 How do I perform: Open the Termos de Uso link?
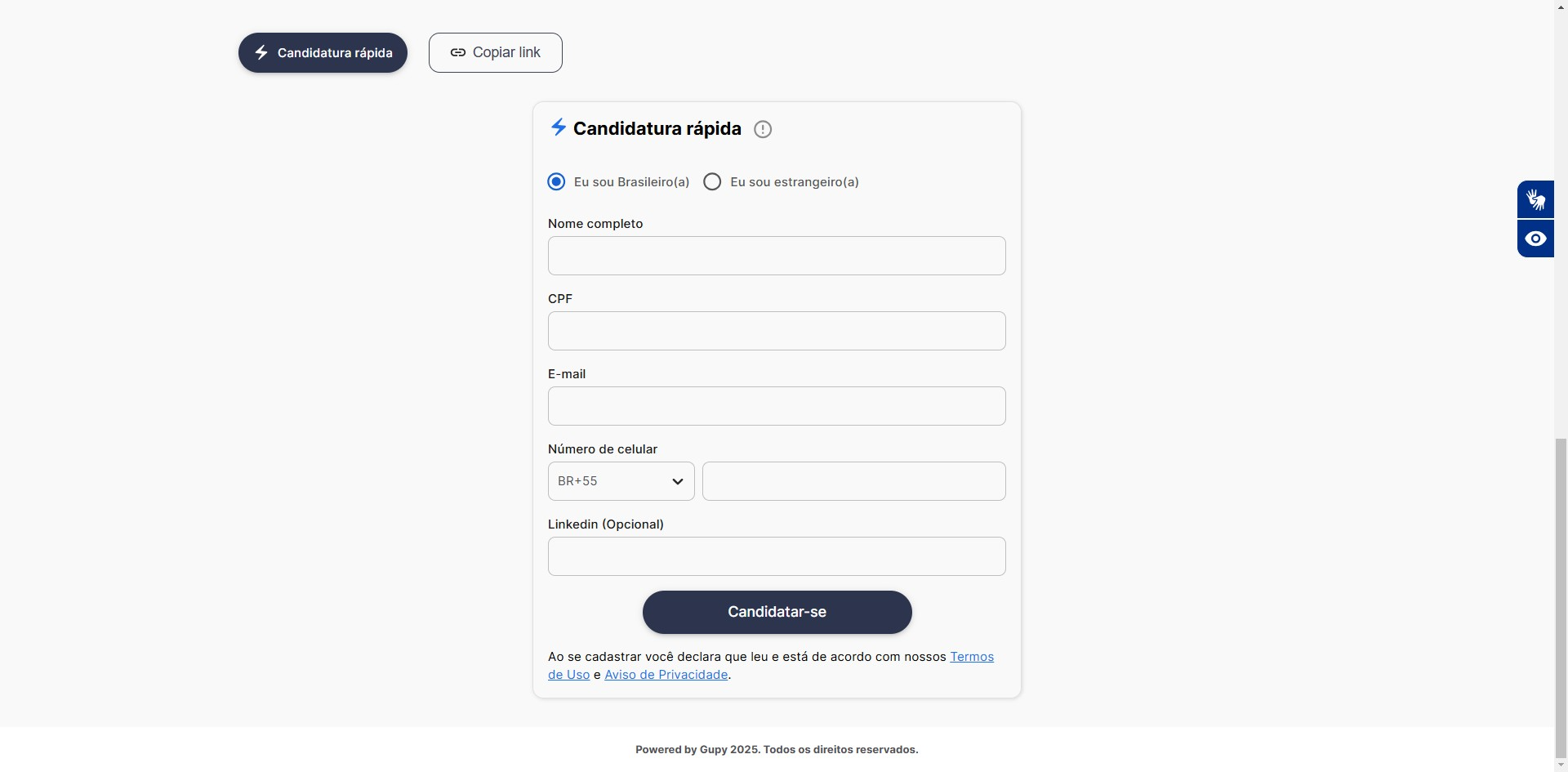[x=972, y=657]
